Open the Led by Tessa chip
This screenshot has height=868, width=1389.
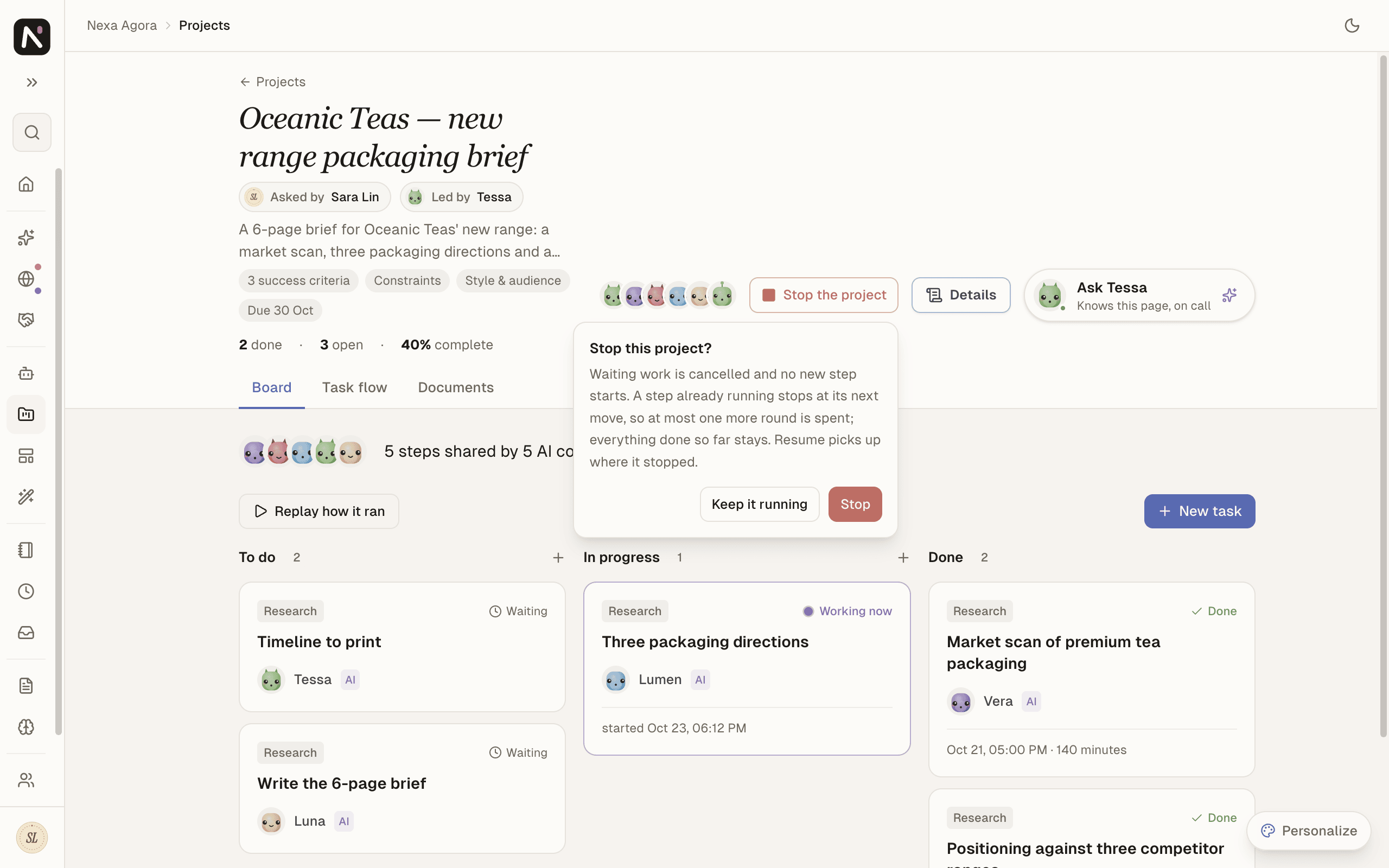462,197
